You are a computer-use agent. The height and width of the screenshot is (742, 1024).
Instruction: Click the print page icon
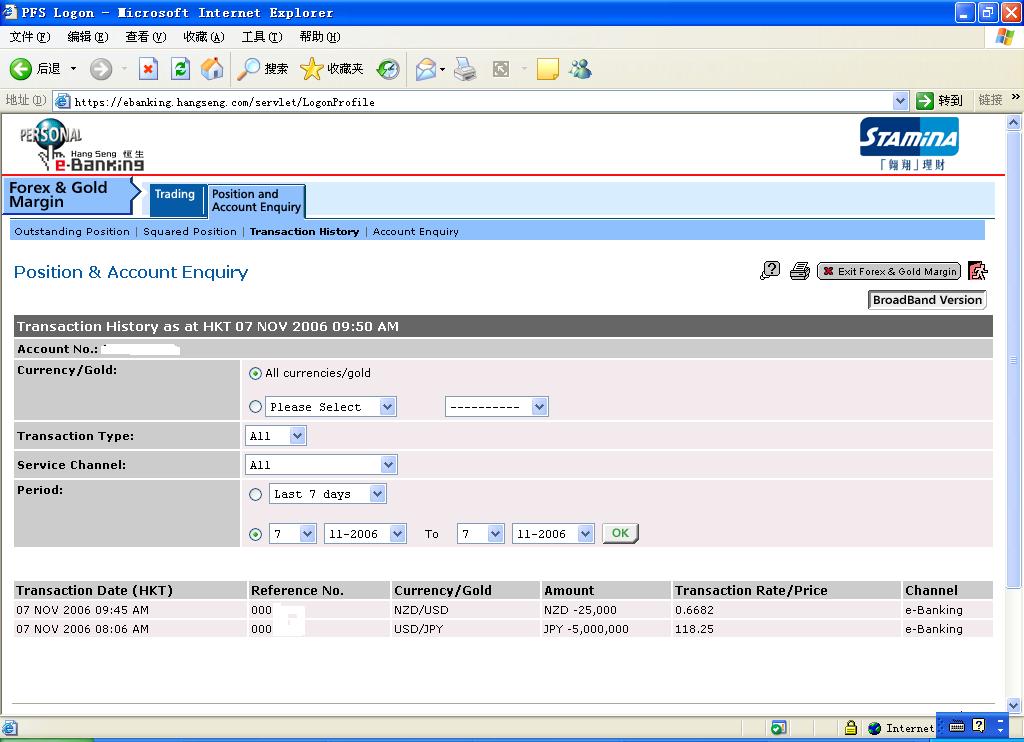799,270
